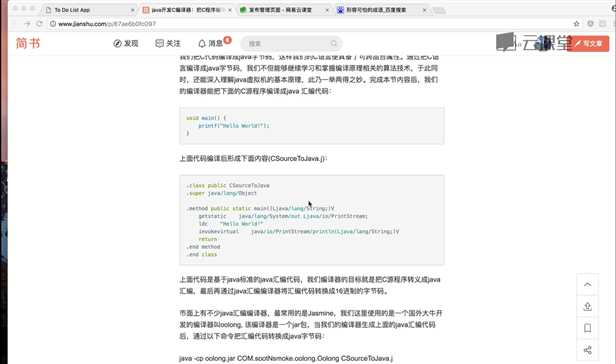Click the back-to-top arrow button
The width and height of the screenshot is (616, 364).
pos(588,284)
